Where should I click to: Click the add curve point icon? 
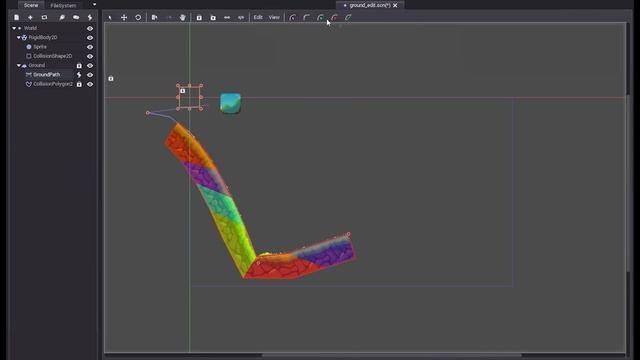[x=320, y=18]
